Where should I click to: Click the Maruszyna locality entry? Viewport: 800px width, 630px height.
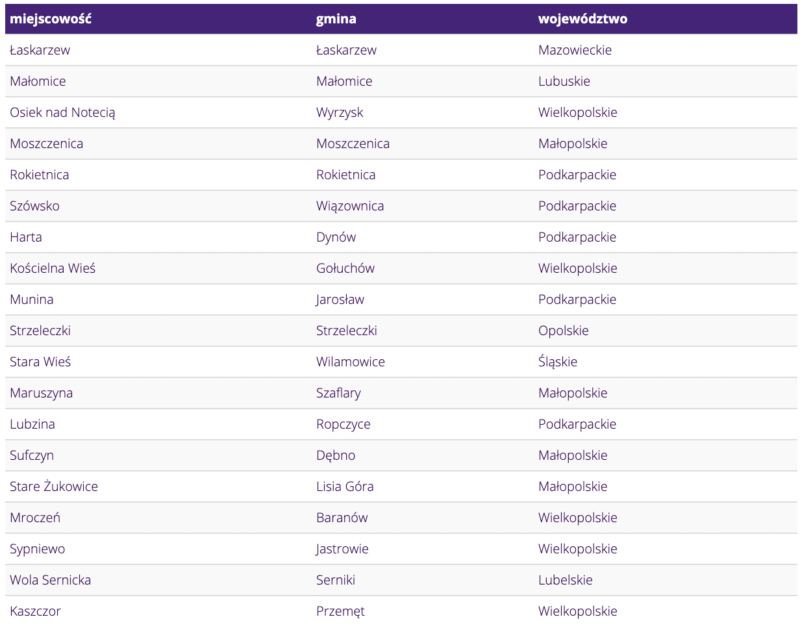41,393
